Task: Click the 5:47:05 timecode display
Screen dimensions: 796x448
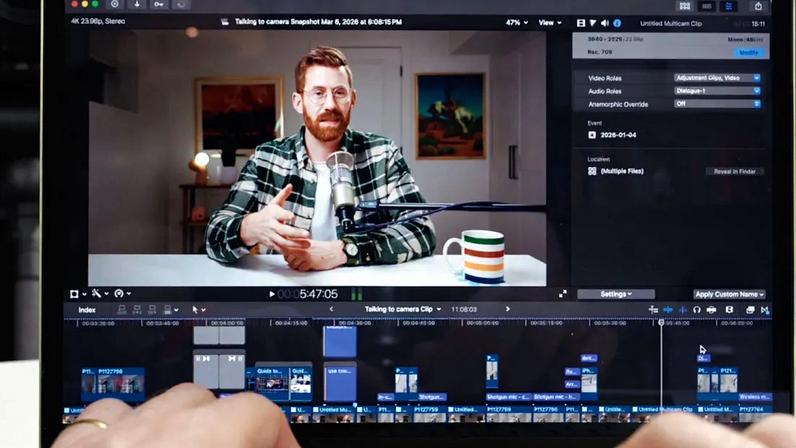Action: pos(308,294)
